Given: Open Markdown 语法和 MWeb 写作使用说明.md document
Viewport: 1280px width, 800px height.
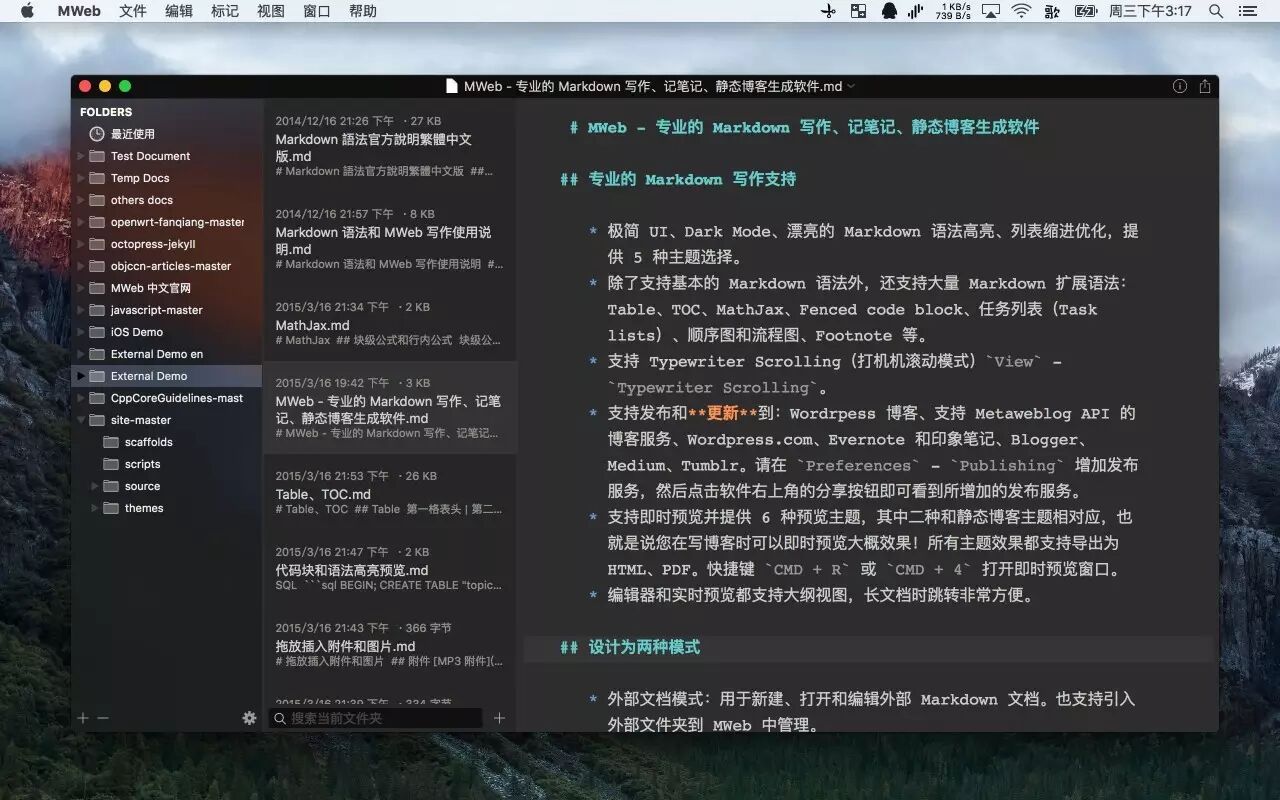Looking at the screenshot, I should click(390, 239).
